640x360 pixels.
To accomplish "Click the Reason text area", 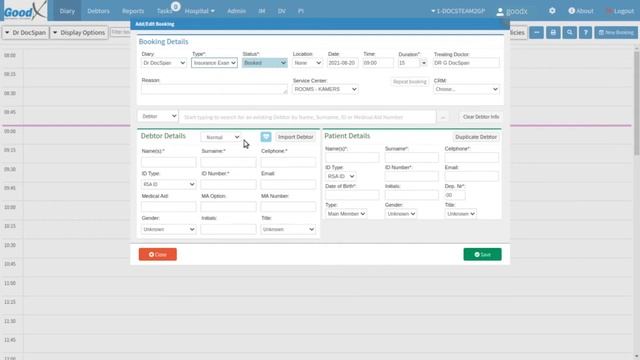I will coord(214,89).
